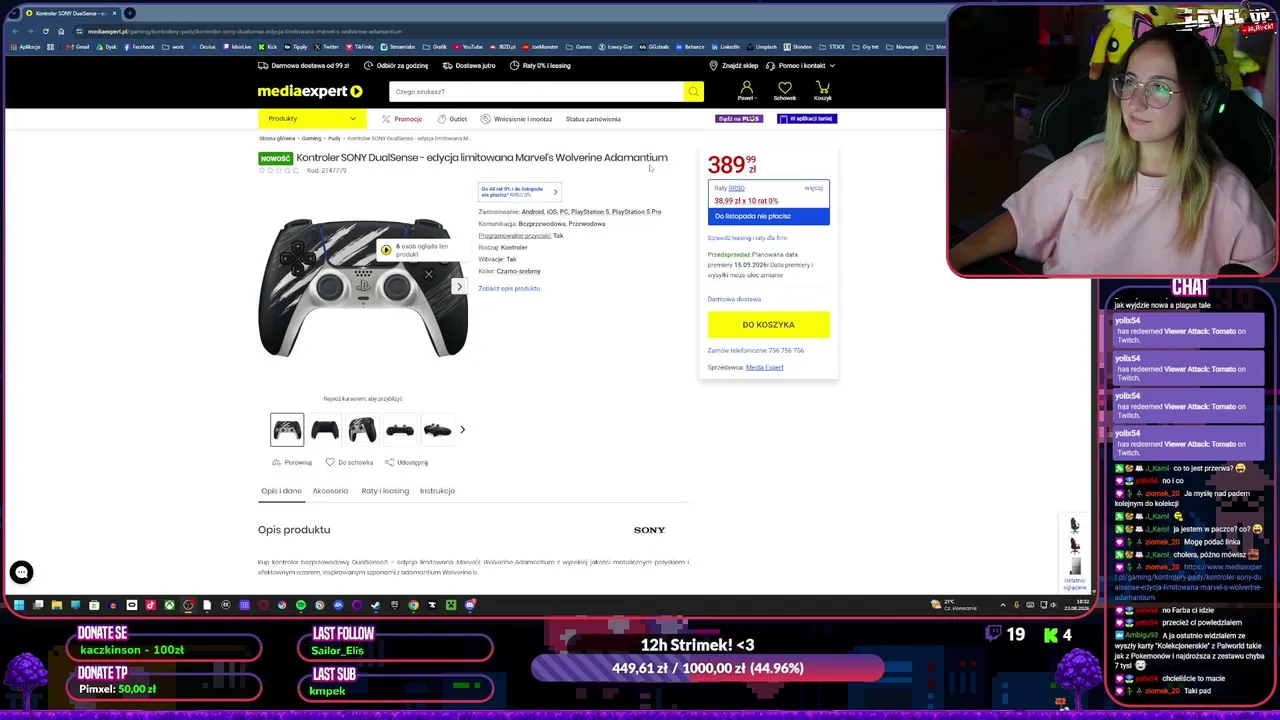This screenshot has width=1280, height=720.
Task: Click the Raty 0% i leasing header link
Action: [x=540, y=66]
